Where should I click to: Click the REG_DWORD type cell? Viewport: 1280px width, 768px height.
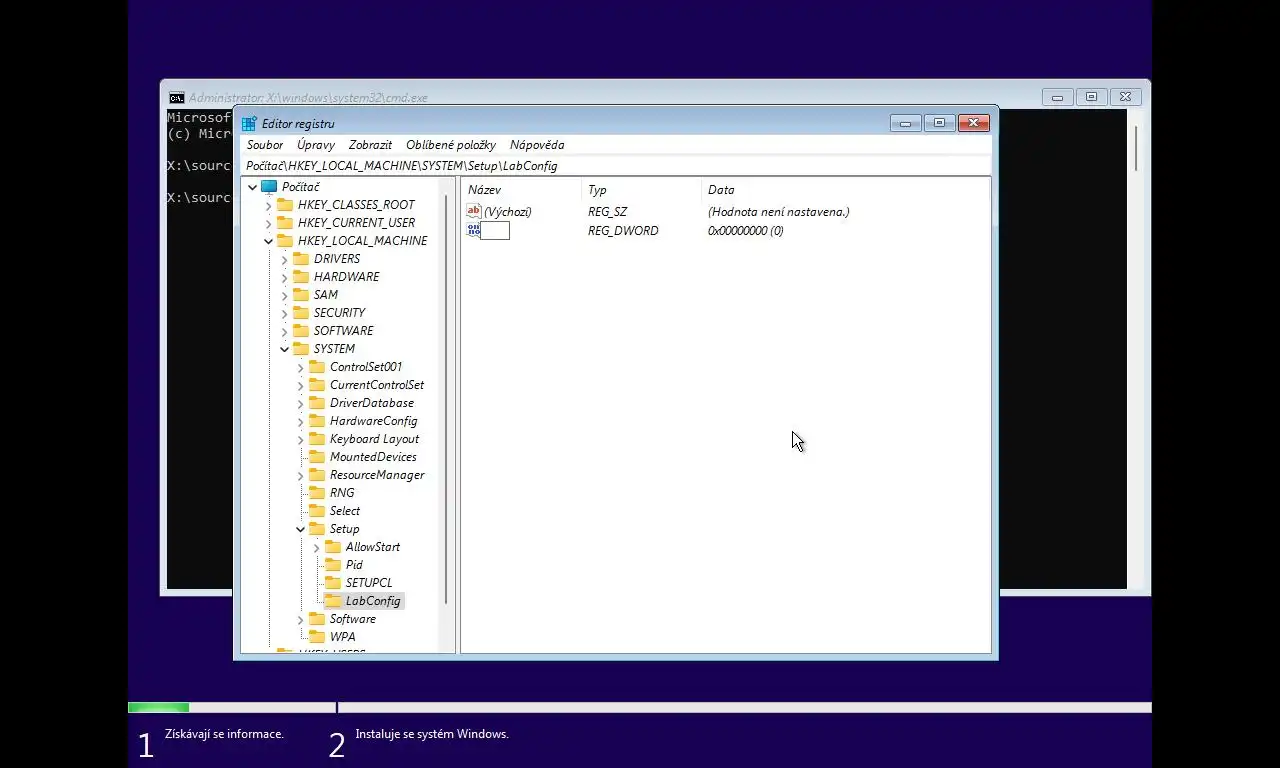click(623, 231)
